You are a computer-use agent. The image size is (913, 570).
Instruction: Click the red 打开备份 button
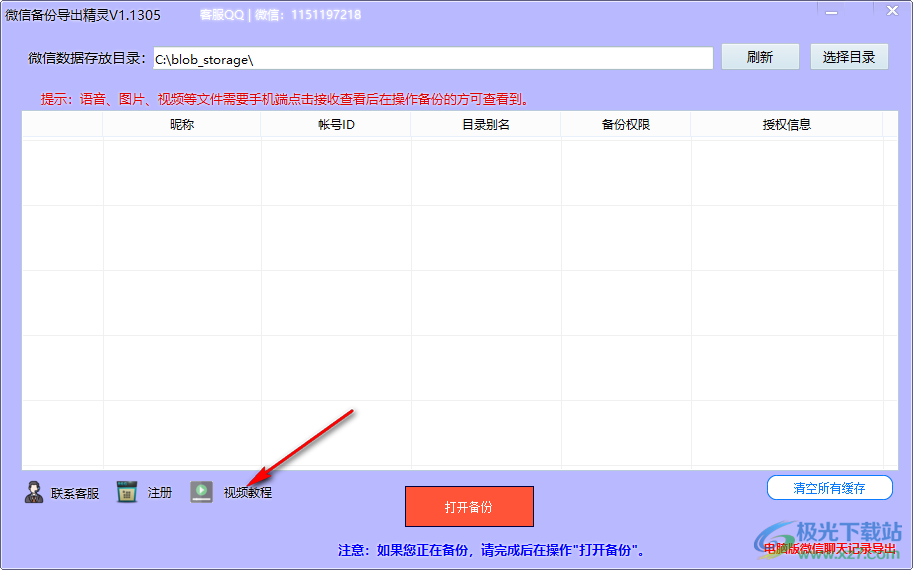(469, 507)
